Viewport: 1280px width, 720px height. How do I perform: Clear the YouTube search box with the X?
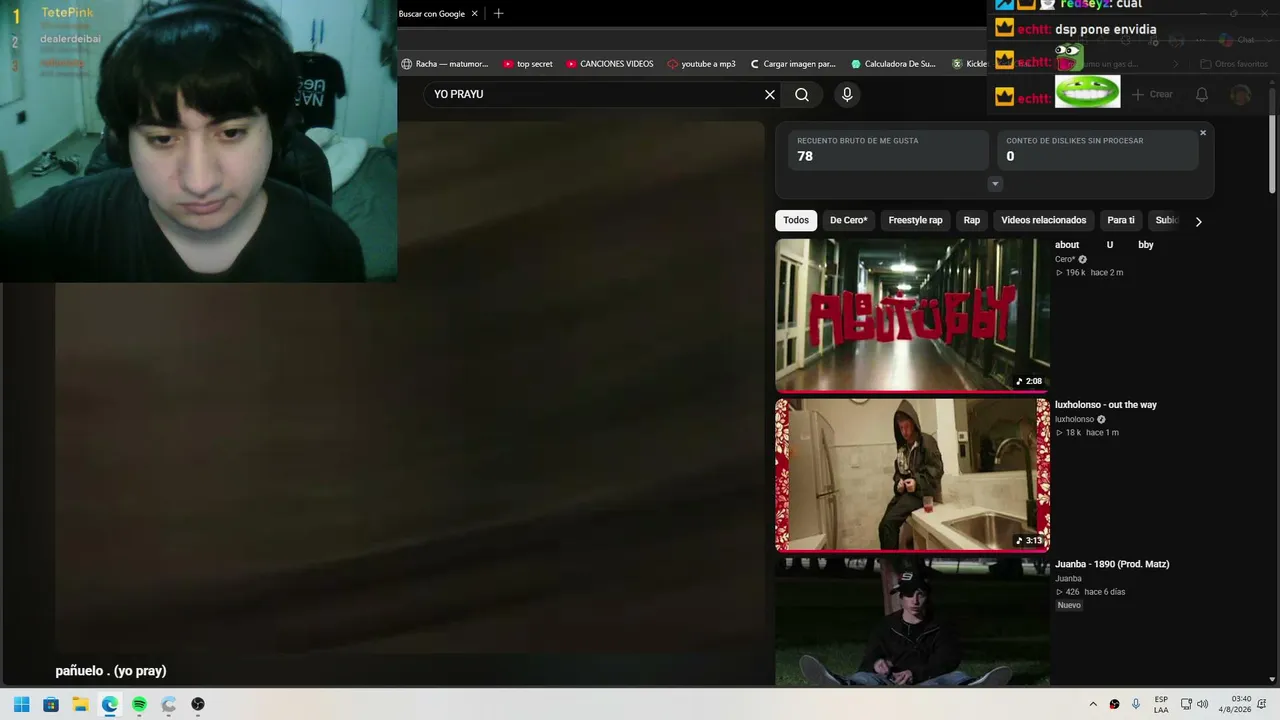(x=770, y=95)
